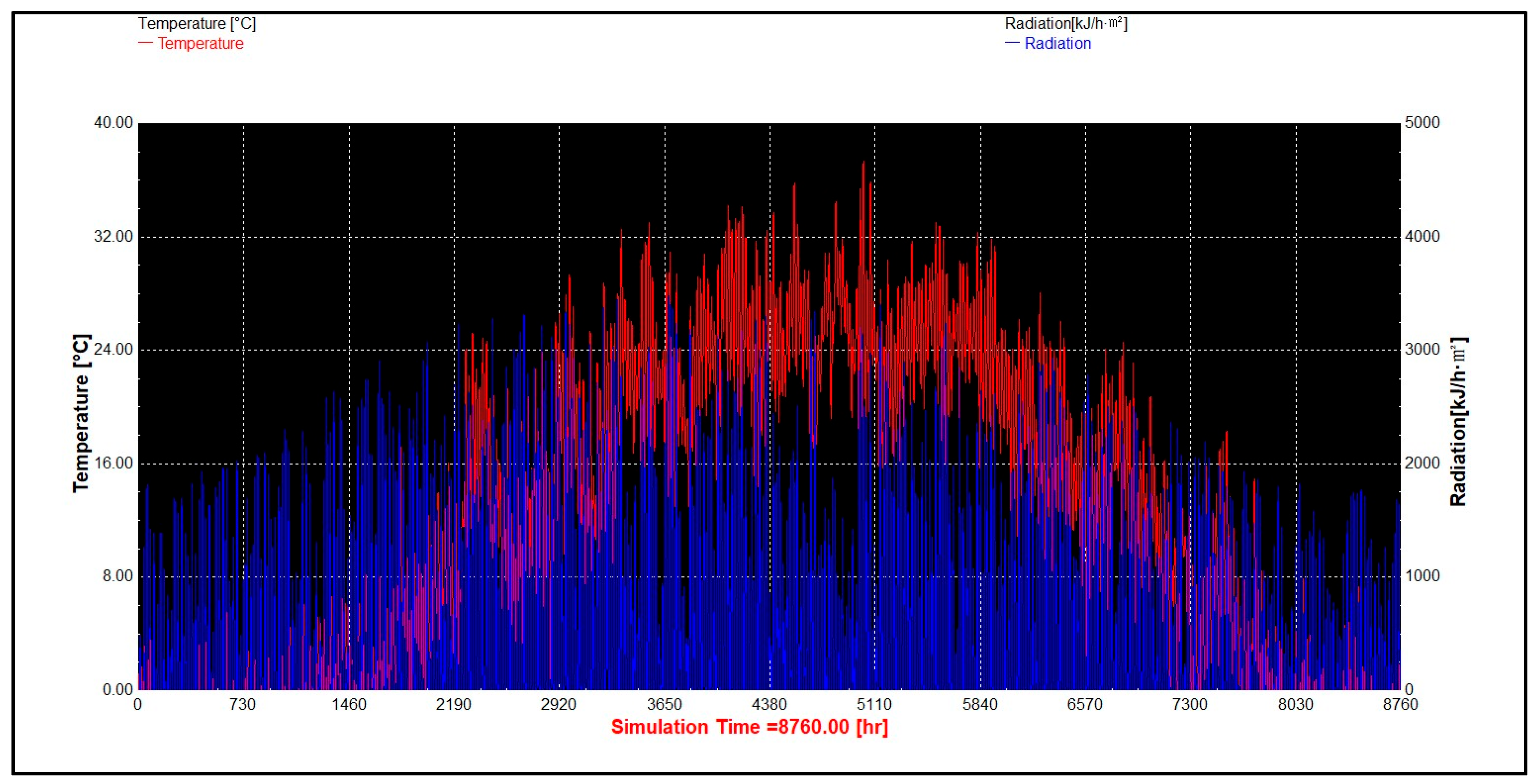Click the vertical Radiation right axis title

pyautogui.click(x=1458, y=422)
